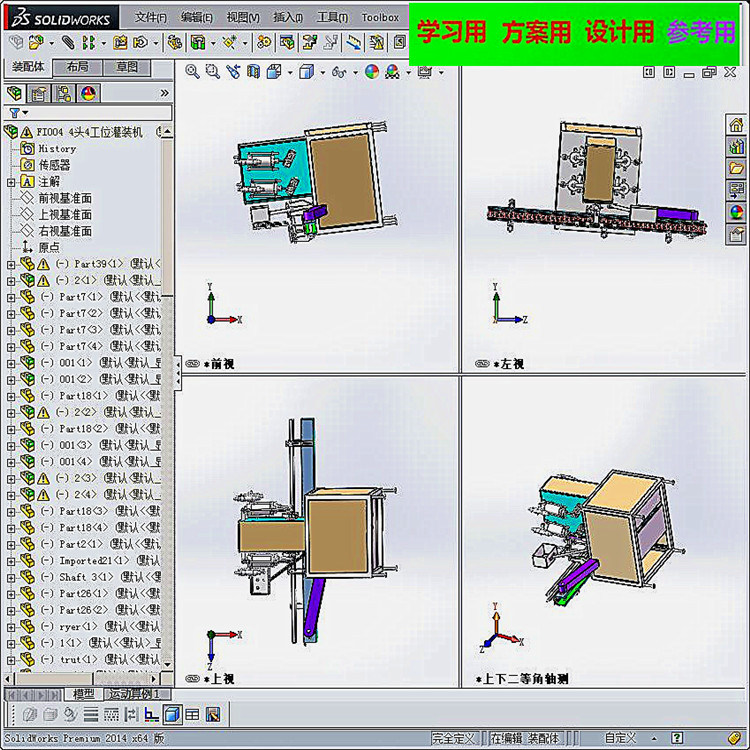Expand the Imported21<1> component node

11,561
